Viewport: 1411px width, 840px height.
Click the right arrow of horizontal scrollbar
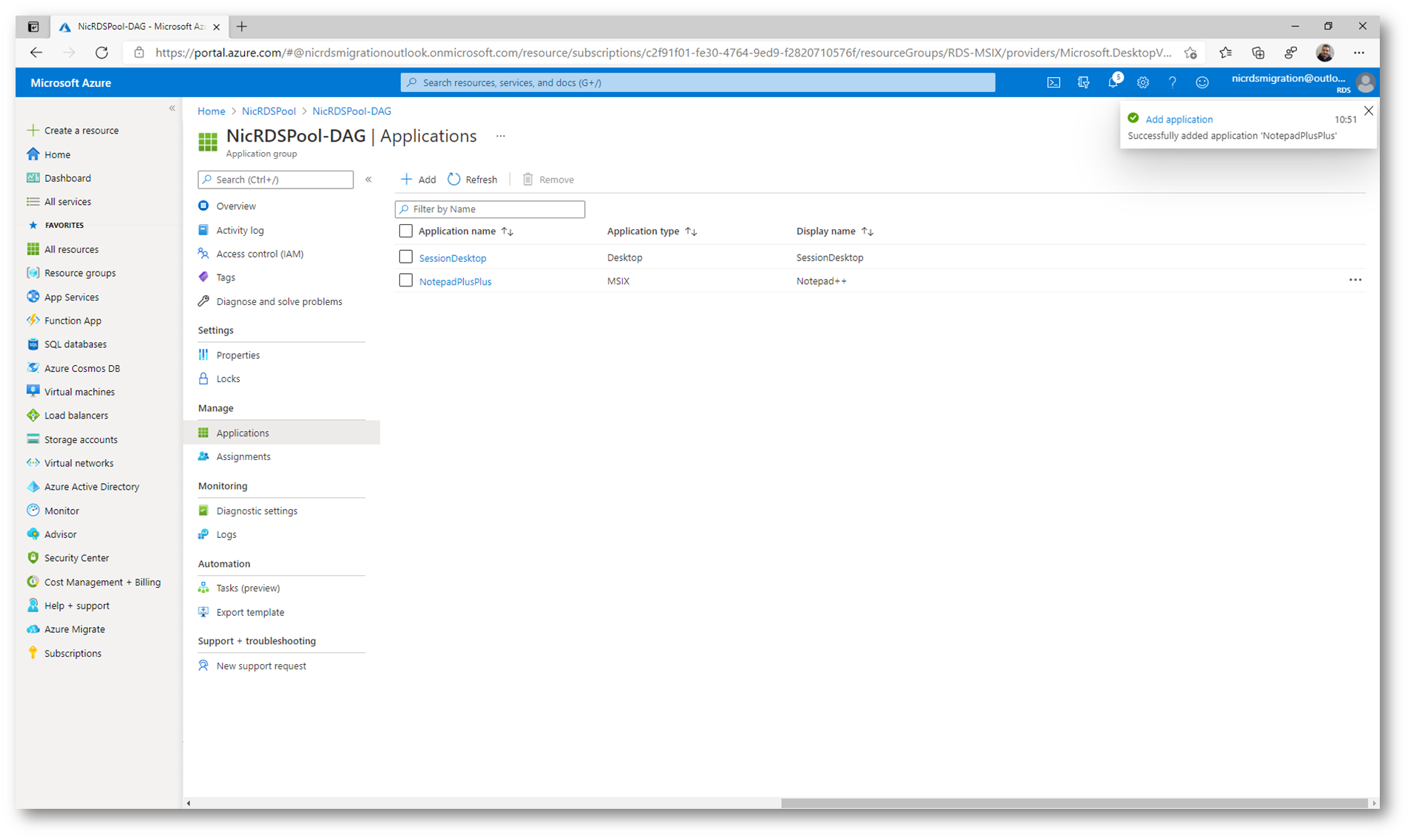[x=1374, y=803]
